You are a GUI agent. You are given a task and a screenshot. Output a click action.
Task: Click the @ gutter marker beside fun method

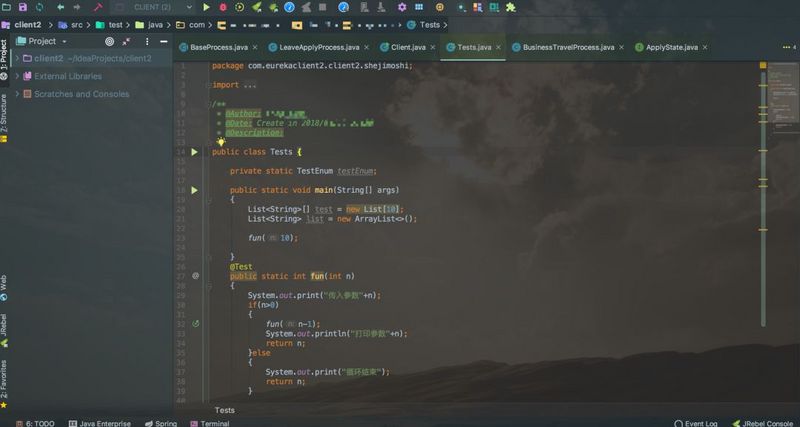(195, 275)
